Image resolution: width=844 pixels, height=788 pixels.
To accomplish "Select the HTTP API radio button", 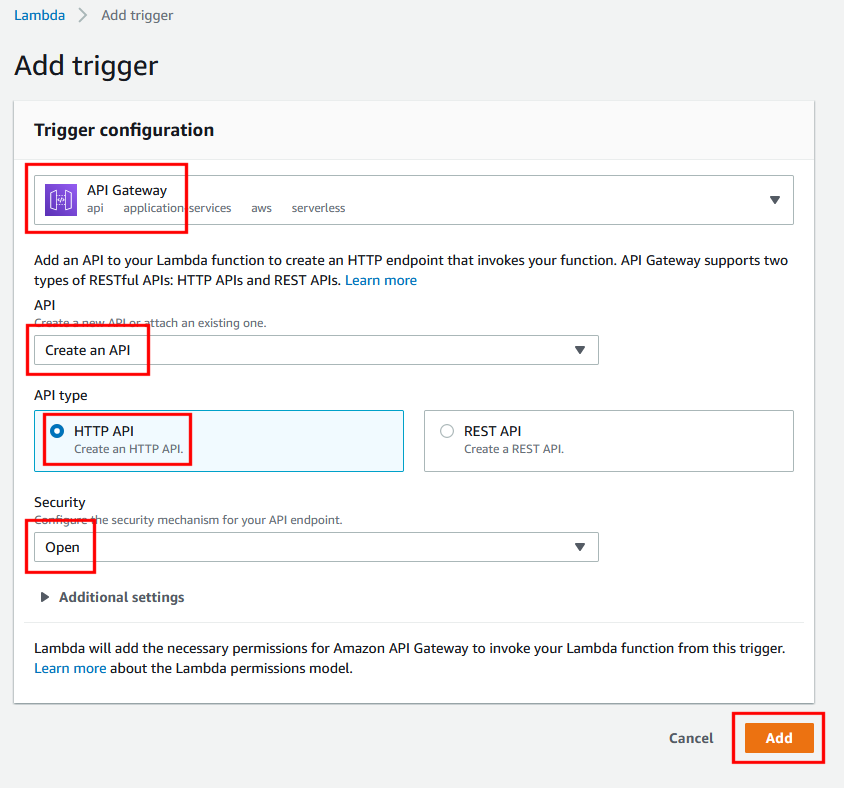I will click(x=57, y=431).
